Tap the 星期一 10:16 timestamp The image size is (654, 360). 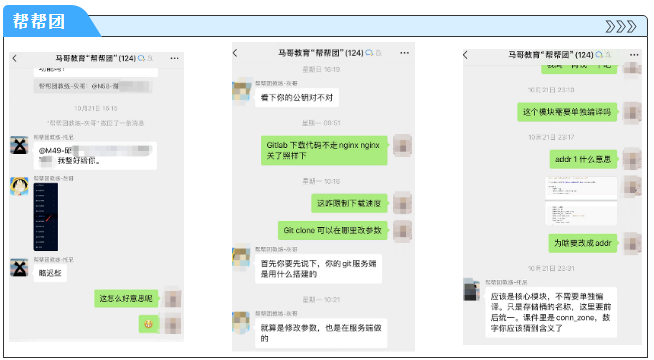[x=321, y=181]
